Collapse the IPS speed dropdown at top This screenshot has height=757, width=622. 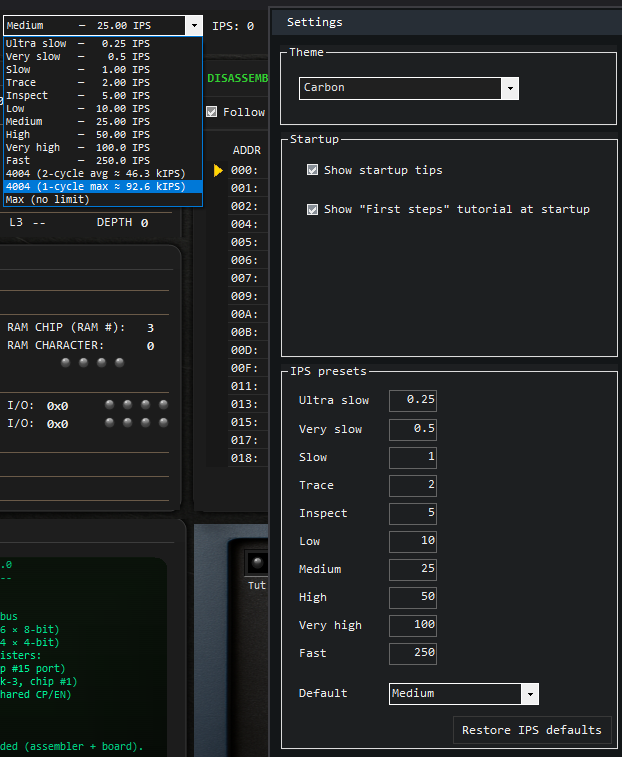coord(193,26)
